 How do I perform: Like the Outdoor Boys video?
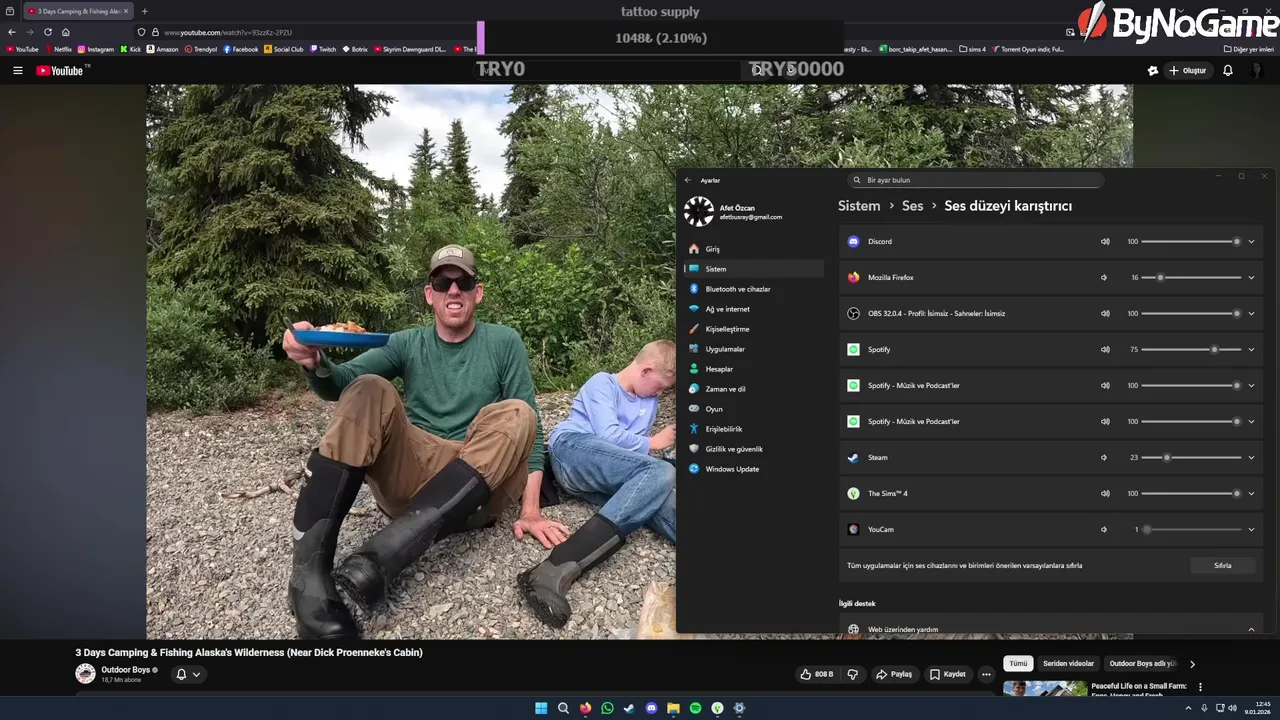click(817, 674)
